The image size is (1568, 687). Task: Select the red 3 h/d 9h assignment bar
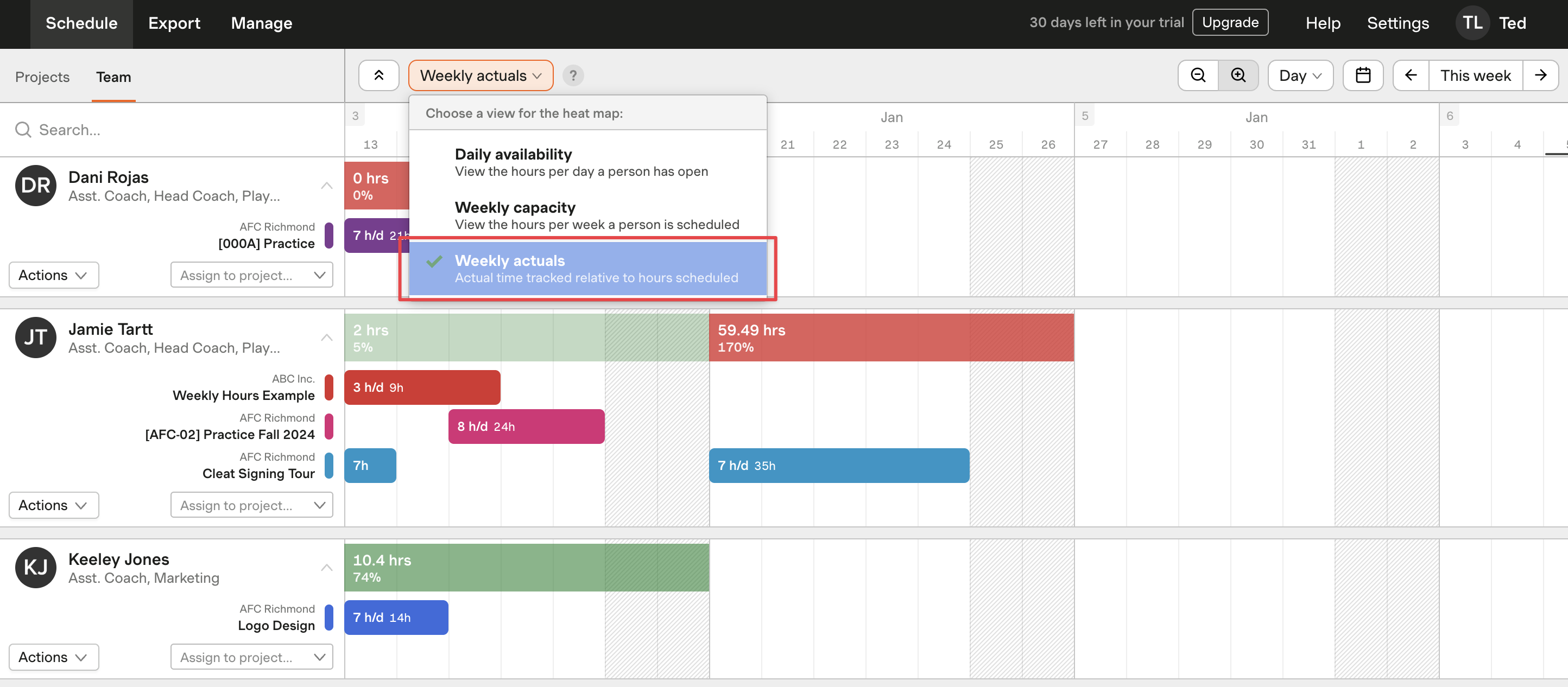point(422,387)
